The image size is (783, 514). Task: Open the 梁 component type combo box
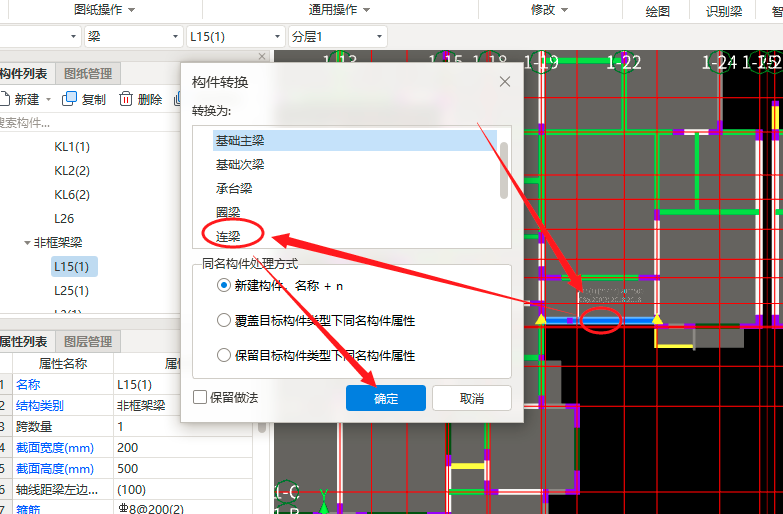pos(133,36)
